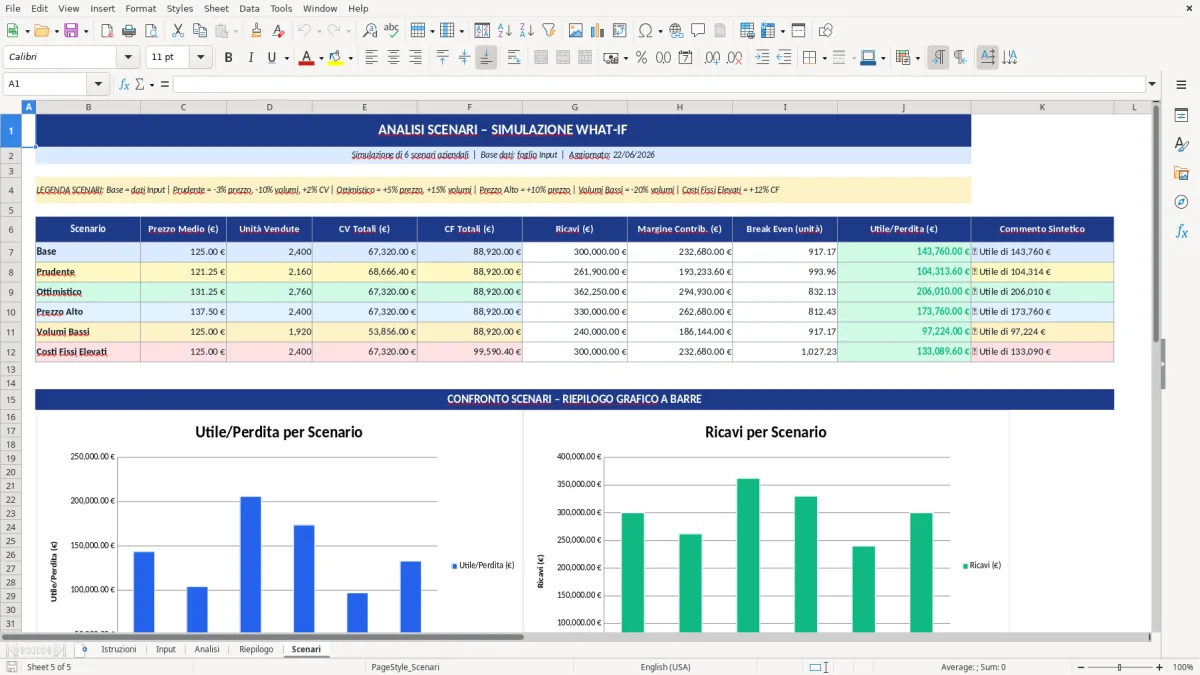Click Sort Ascending icon
Viewport: 1200px width, 675px height.
coord(505,31)
